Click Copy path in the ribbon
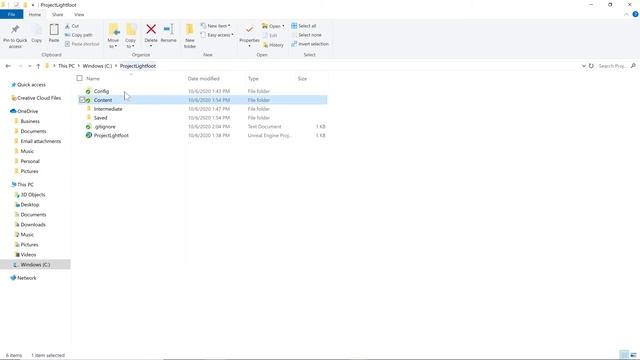The width and height of the screenshot is (640, 360). click(79, 35)
